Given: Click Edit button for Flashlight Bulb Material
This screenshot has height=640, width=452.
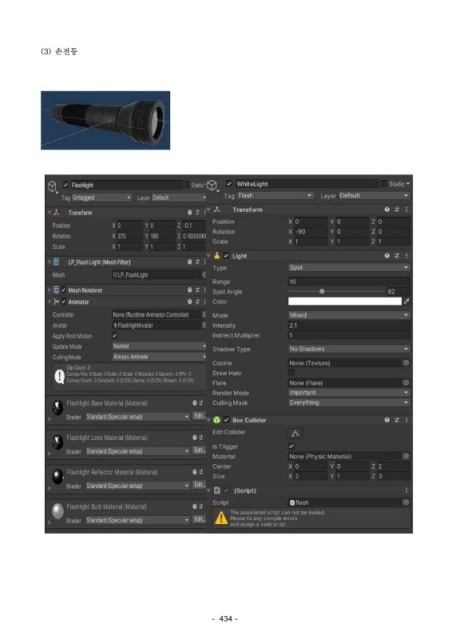Looking at the screenshot, I should pyautogui.click(x=199, y=519).
